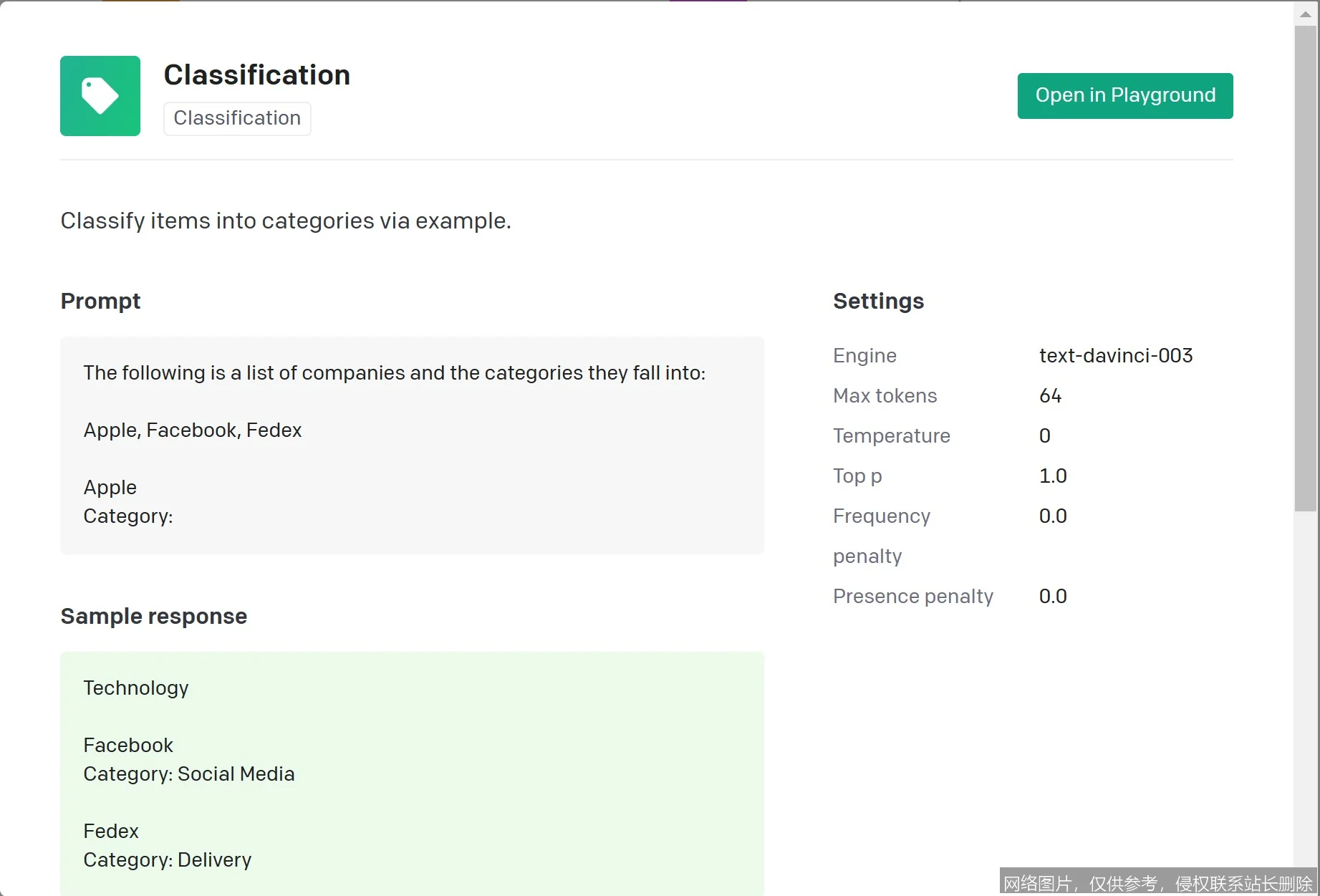Click the Top p value 1.0
This screenshot has height=896, width=1320.
1053,476
